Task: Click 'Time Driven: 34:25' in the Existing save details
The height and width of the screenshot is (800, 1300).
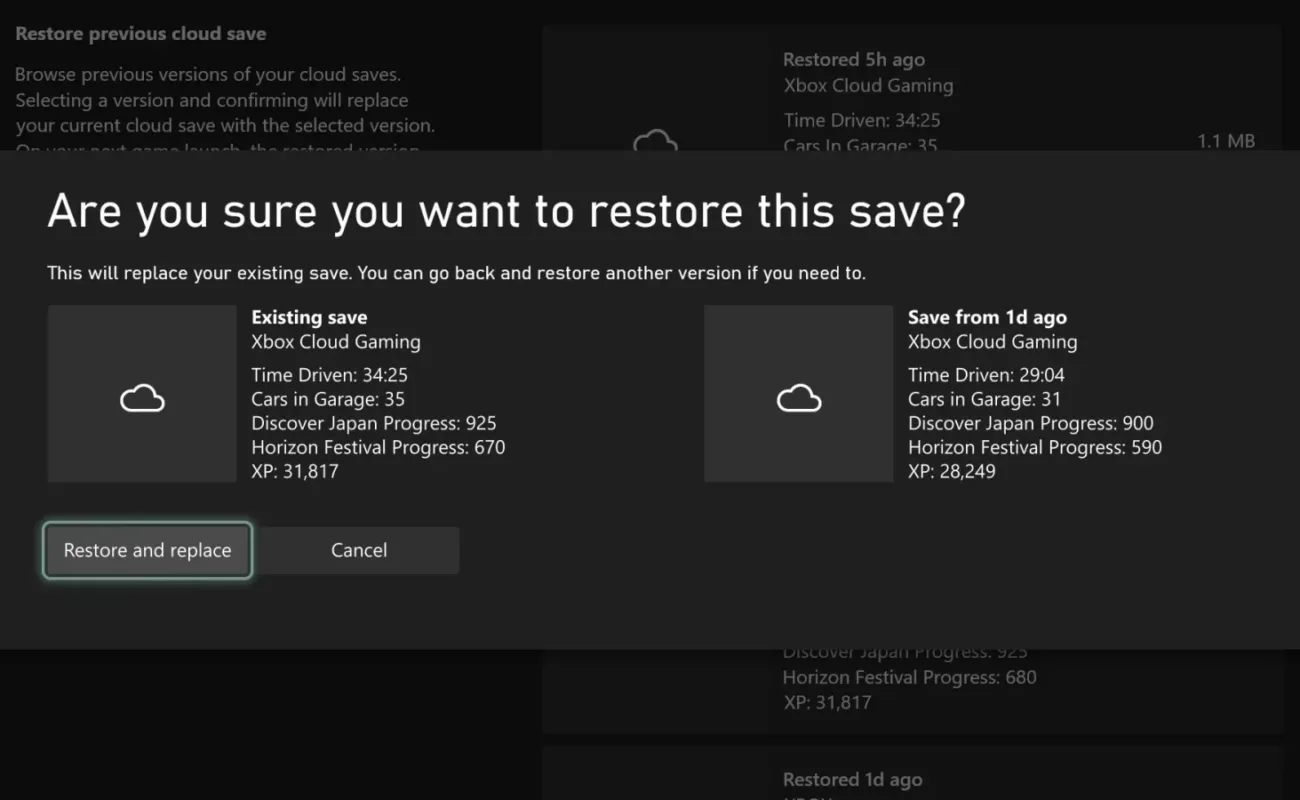Action: coord(330,375)
